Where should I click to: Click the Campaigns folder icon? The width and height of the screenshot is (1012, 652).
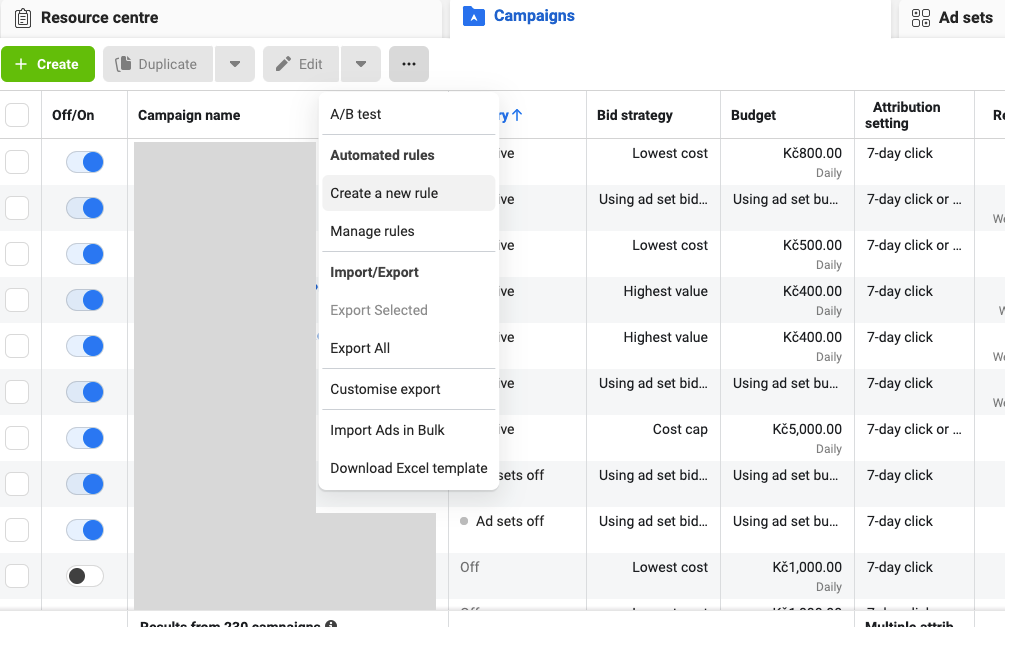tap(474, 16)
